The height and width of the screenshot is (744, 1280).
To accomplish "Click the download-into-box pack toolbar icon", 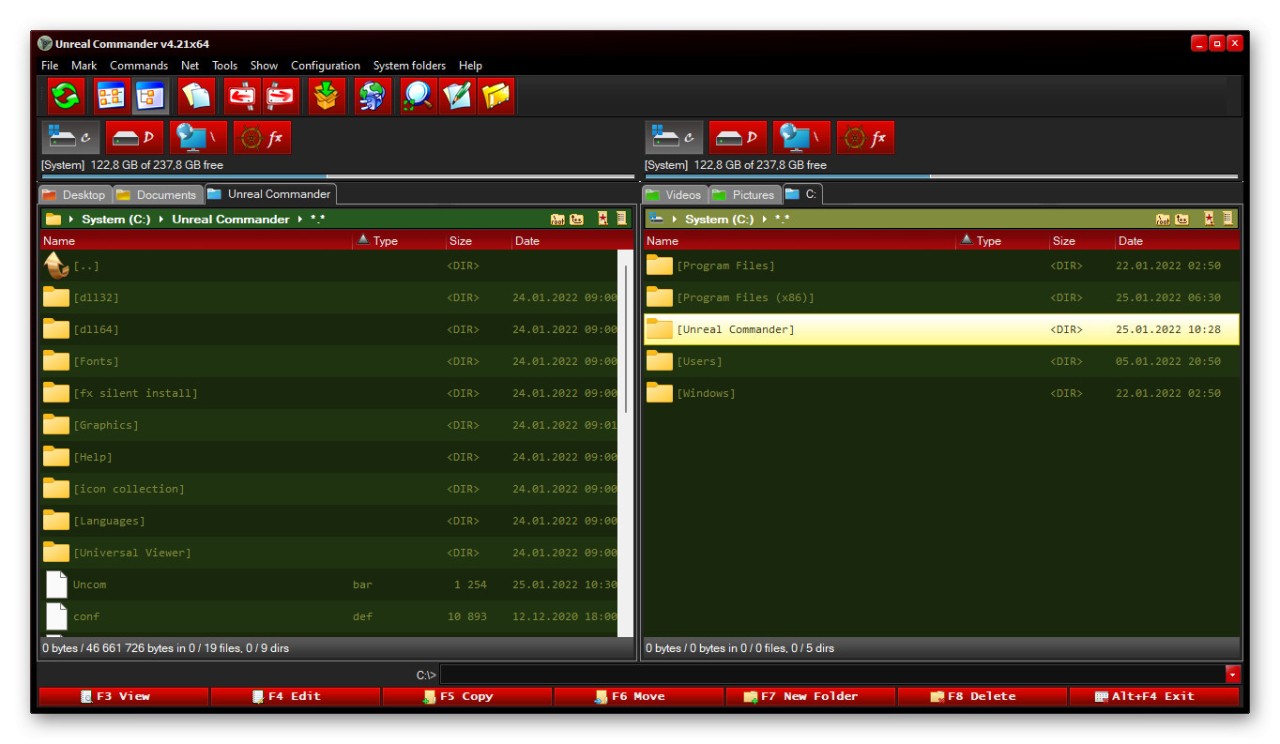I will (x=326, y=96).
